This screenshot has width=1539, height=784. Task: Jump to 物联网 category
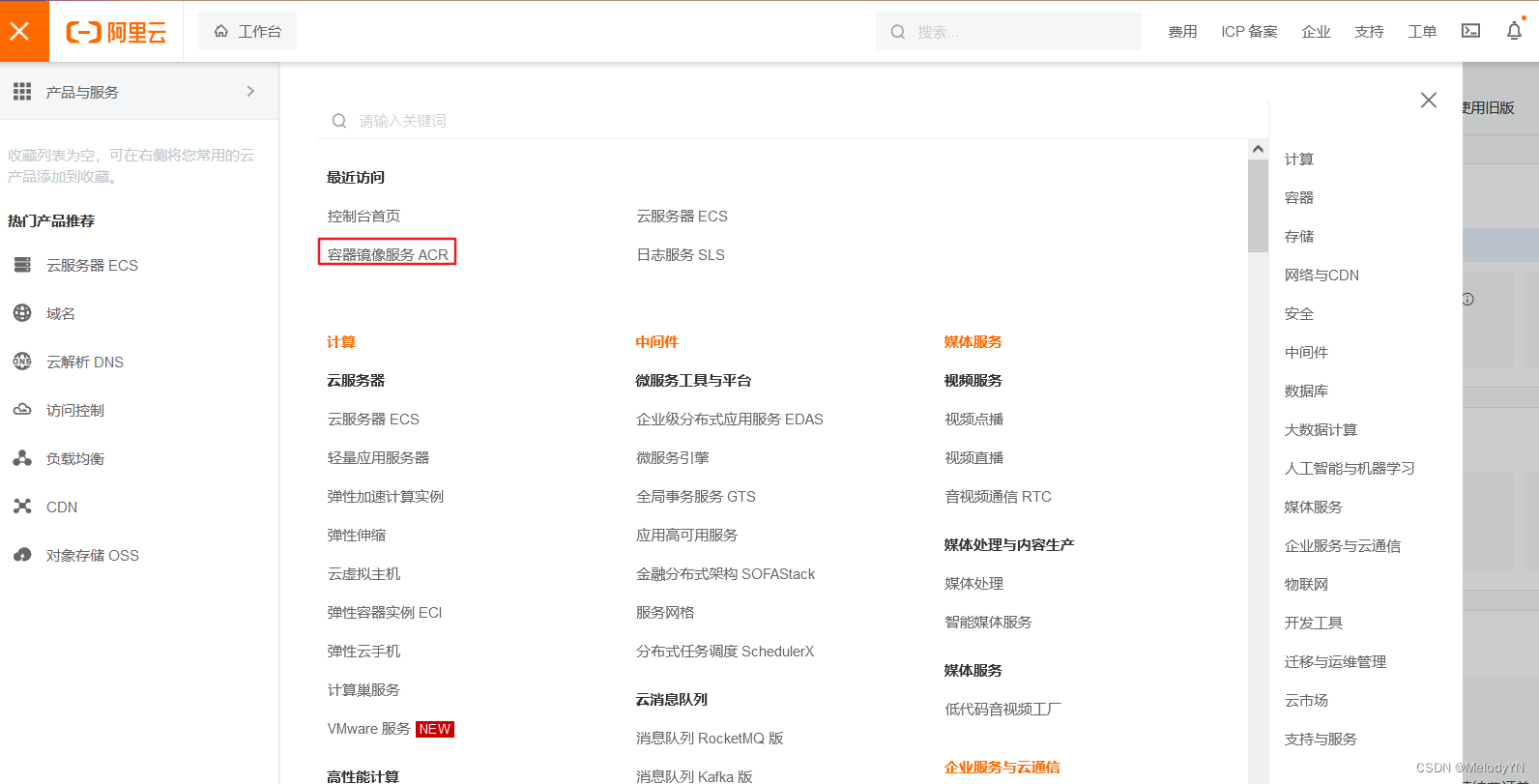click(1306, 584)
